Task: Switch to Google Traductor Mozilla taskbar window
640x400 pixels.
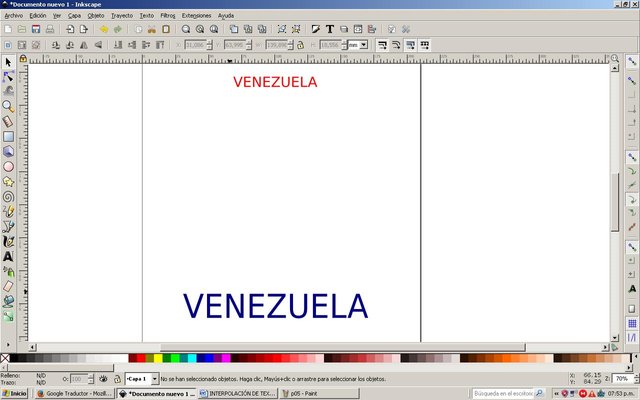Action: (74, 393)
